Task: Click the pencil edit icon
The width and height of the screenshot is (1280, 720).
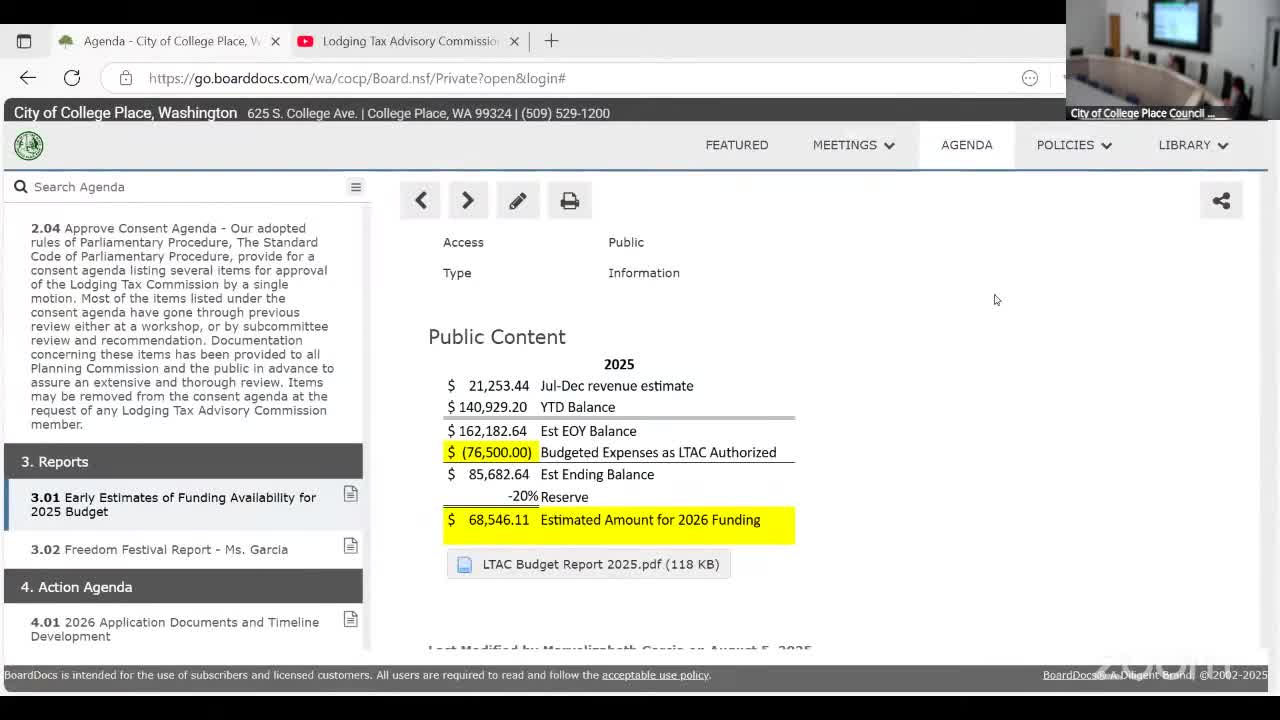Action: click(x=517, y=201)
